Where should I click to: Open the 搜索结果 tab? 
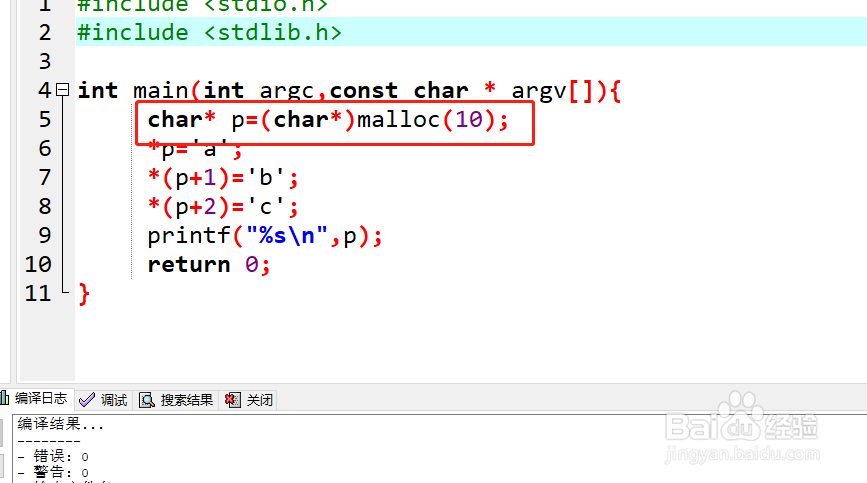tap(176, 400)
